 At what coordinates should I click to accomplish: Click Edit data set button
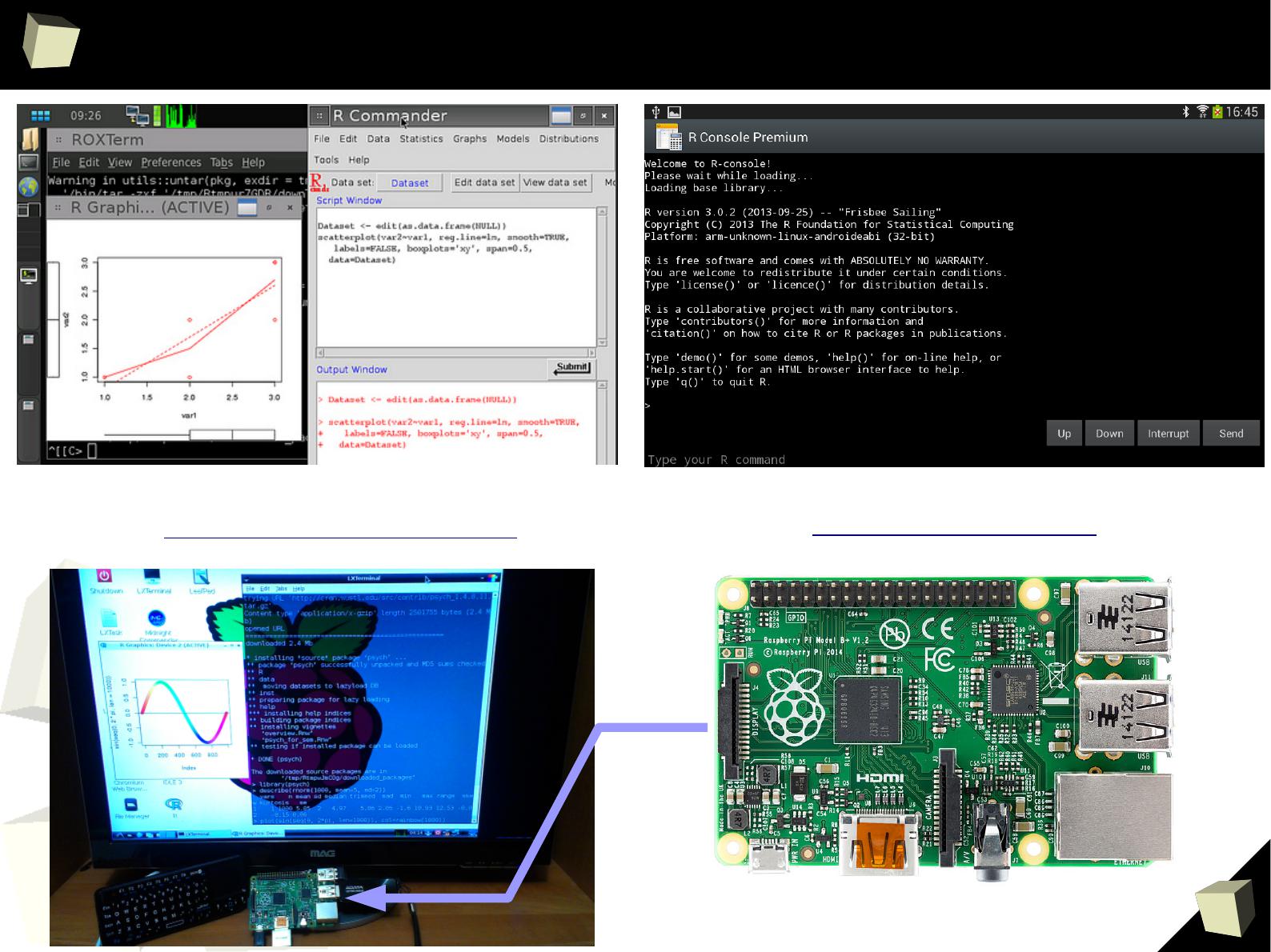point(485,182)
